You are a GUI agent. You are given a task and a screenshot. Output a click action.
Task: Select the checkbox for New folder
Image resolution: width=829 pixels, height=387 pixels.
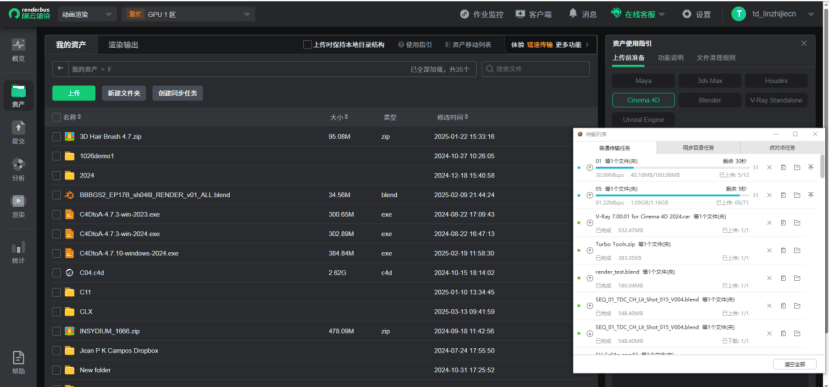[x=57, y=370]
